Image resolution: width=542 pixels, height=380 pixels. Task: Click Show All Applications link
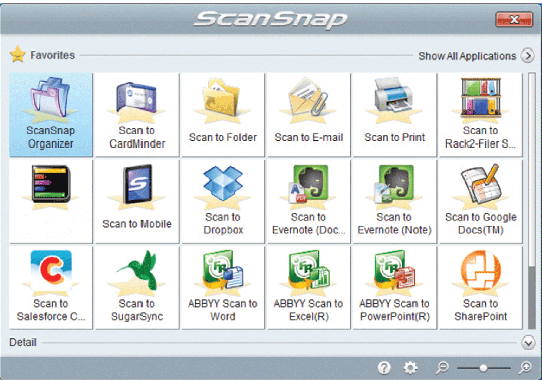coord(467,56)
